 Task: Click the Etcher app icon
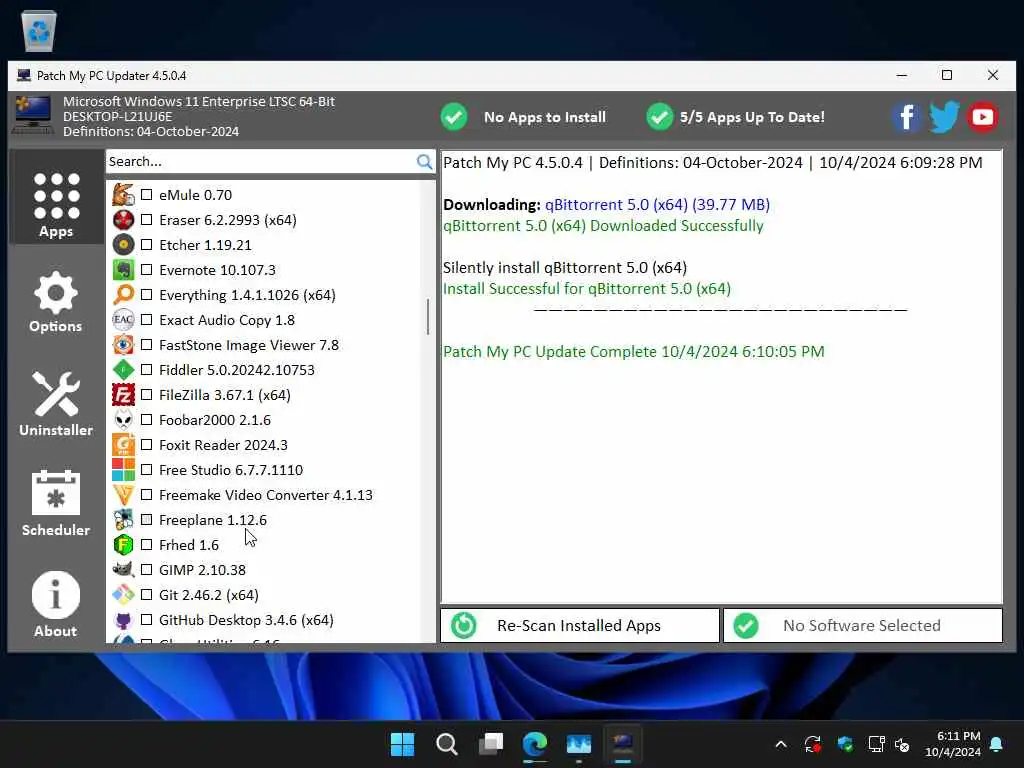coord(123,245)
